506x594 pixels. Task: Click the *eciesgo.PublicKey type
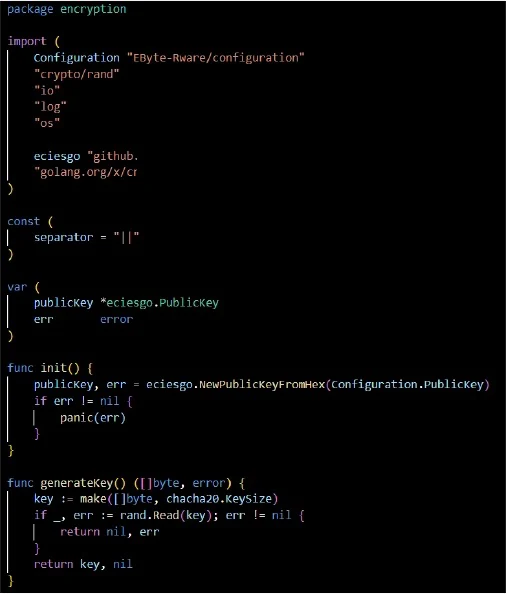coord(159,303)
